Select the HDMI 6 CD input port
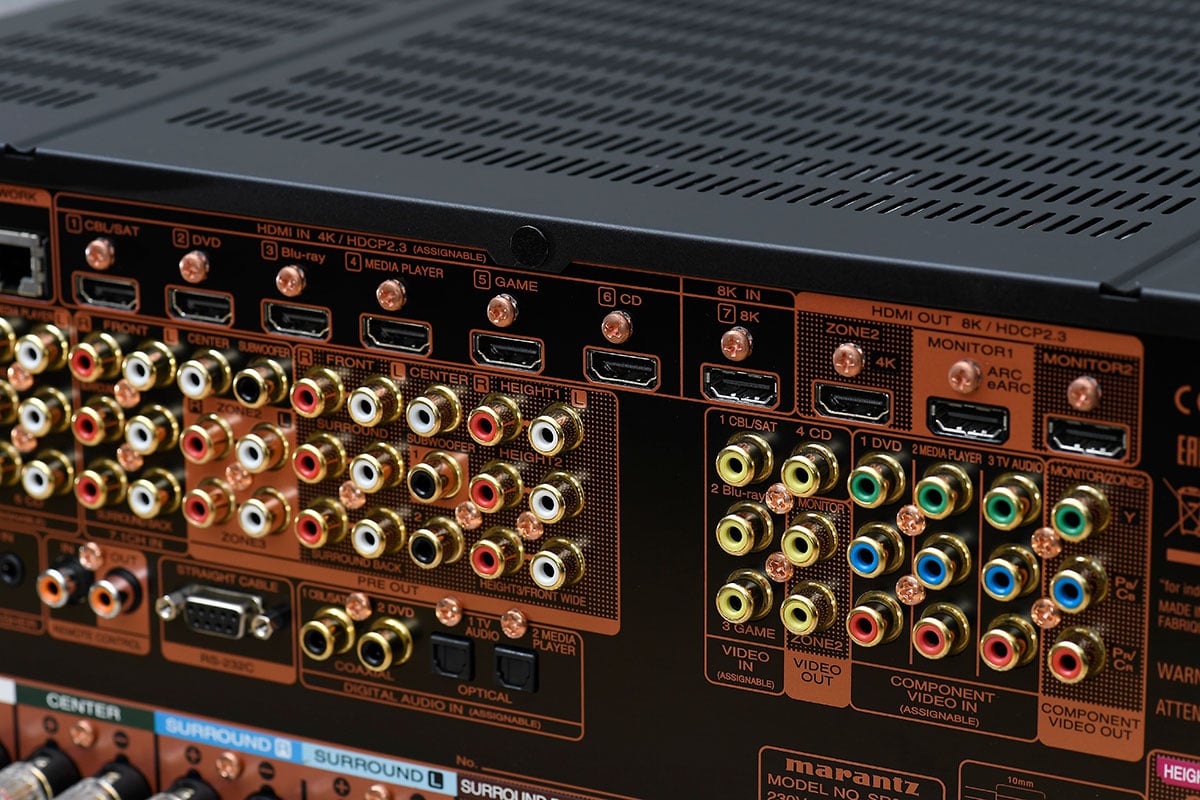The width and height of the screenshot is (1200, 800). 621,368
